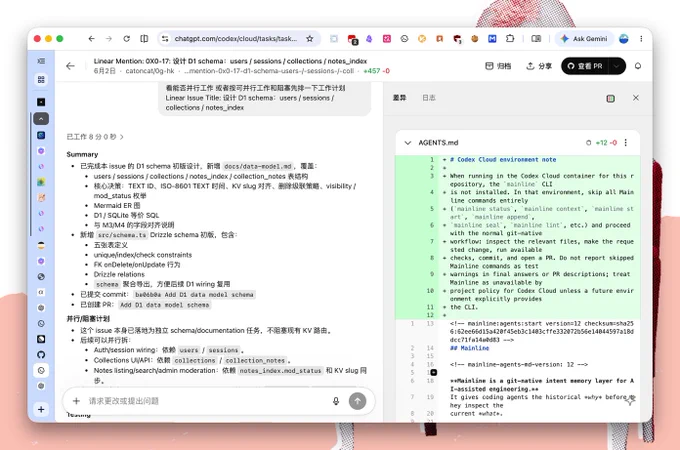This screenshot has height=450, width=680.
Task: Click the ## Mainline diff line
Action: tap(469, 348)
